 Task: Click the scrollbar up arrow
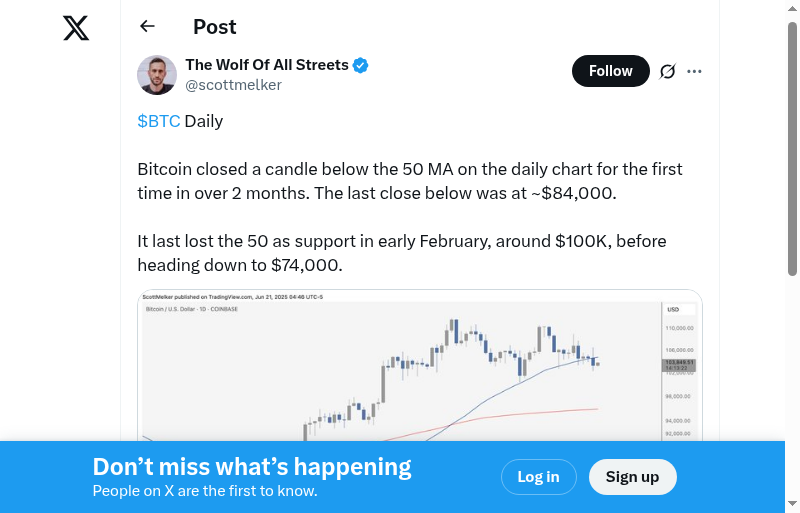coord(792,7)
